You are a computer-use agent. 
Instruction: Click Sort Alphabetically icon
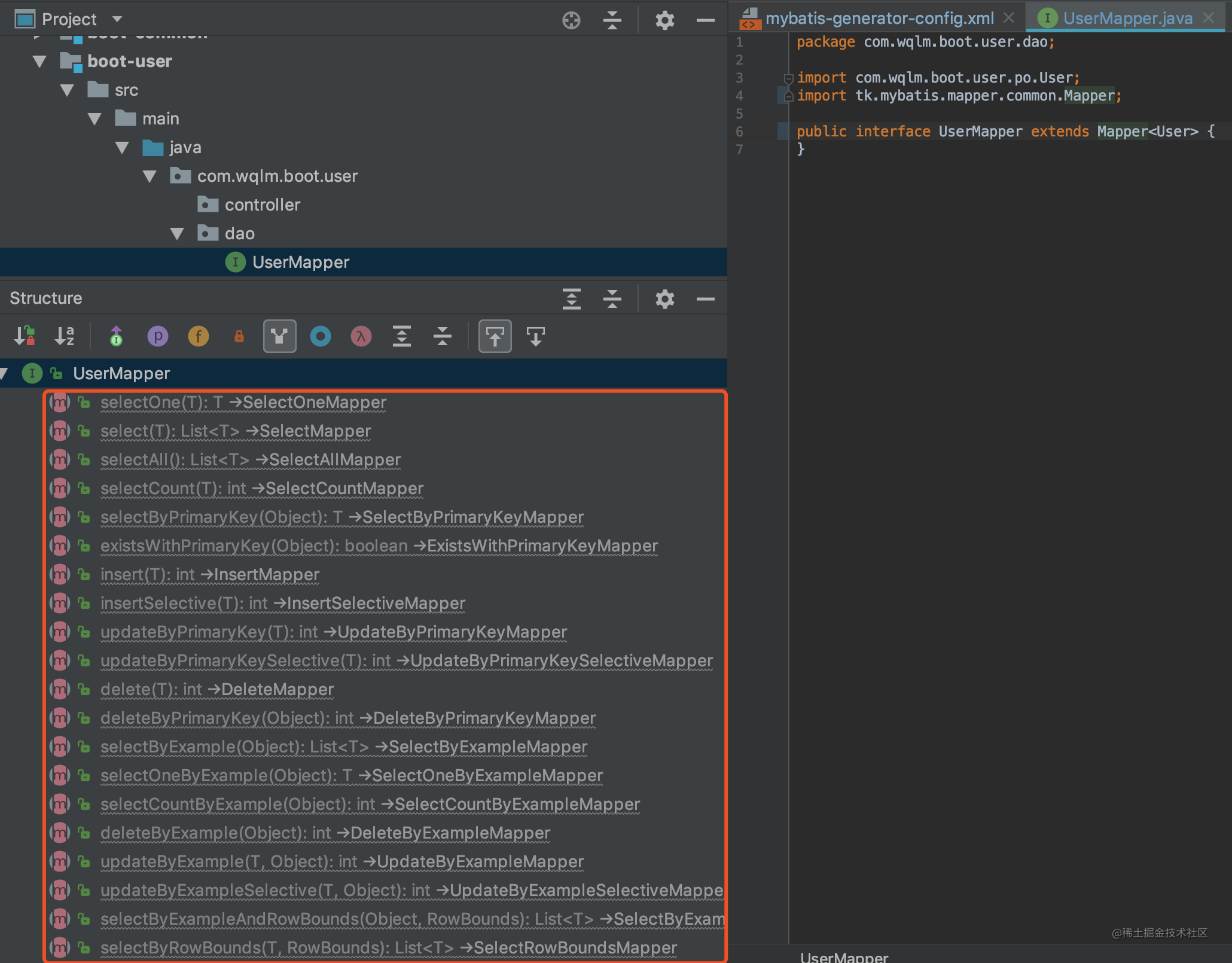(65, 336)
